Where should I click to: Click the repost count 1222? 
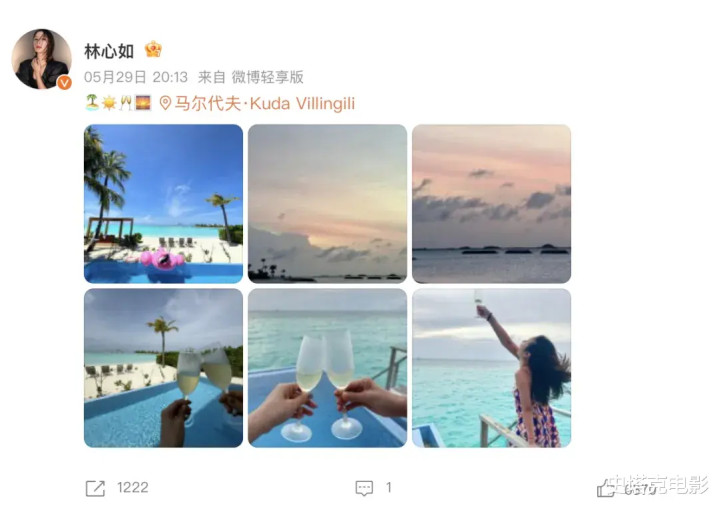[x=133, y=487]
